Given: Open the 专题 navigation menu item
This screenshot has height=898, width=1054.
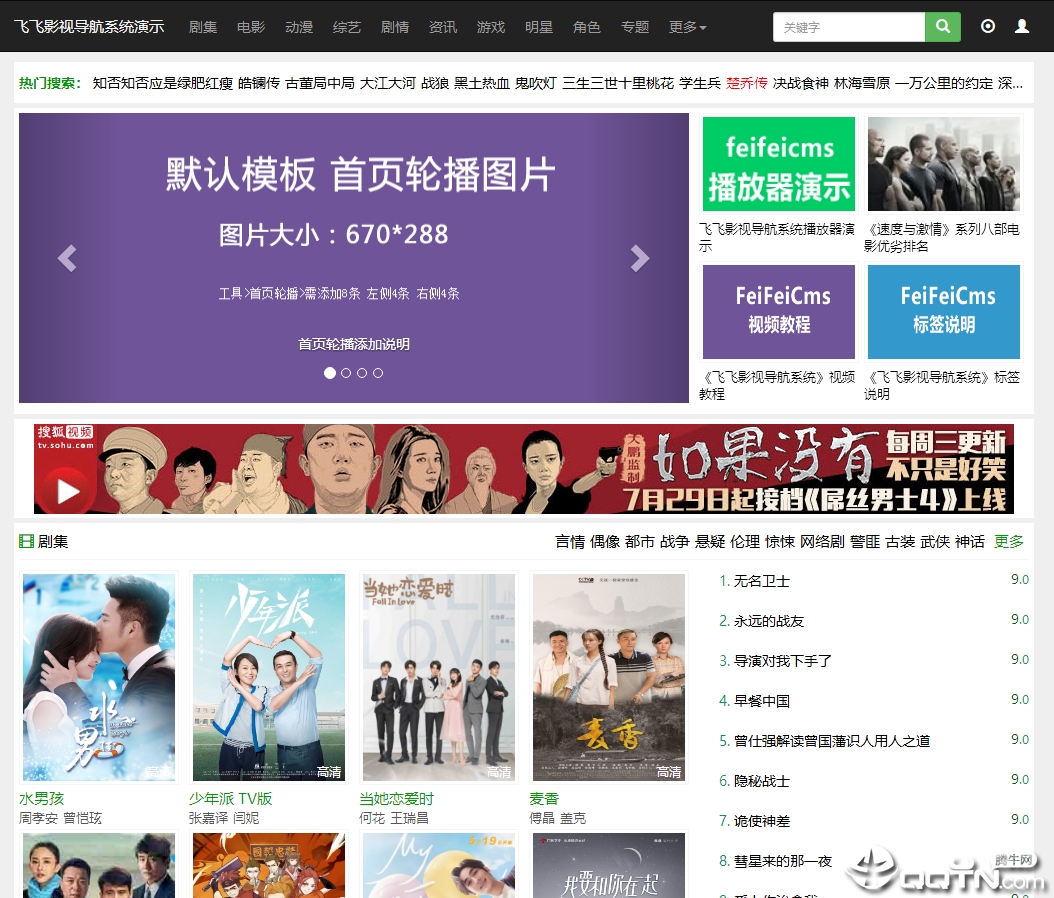Looking at the screenshot, I should click(x=635, y=27).
